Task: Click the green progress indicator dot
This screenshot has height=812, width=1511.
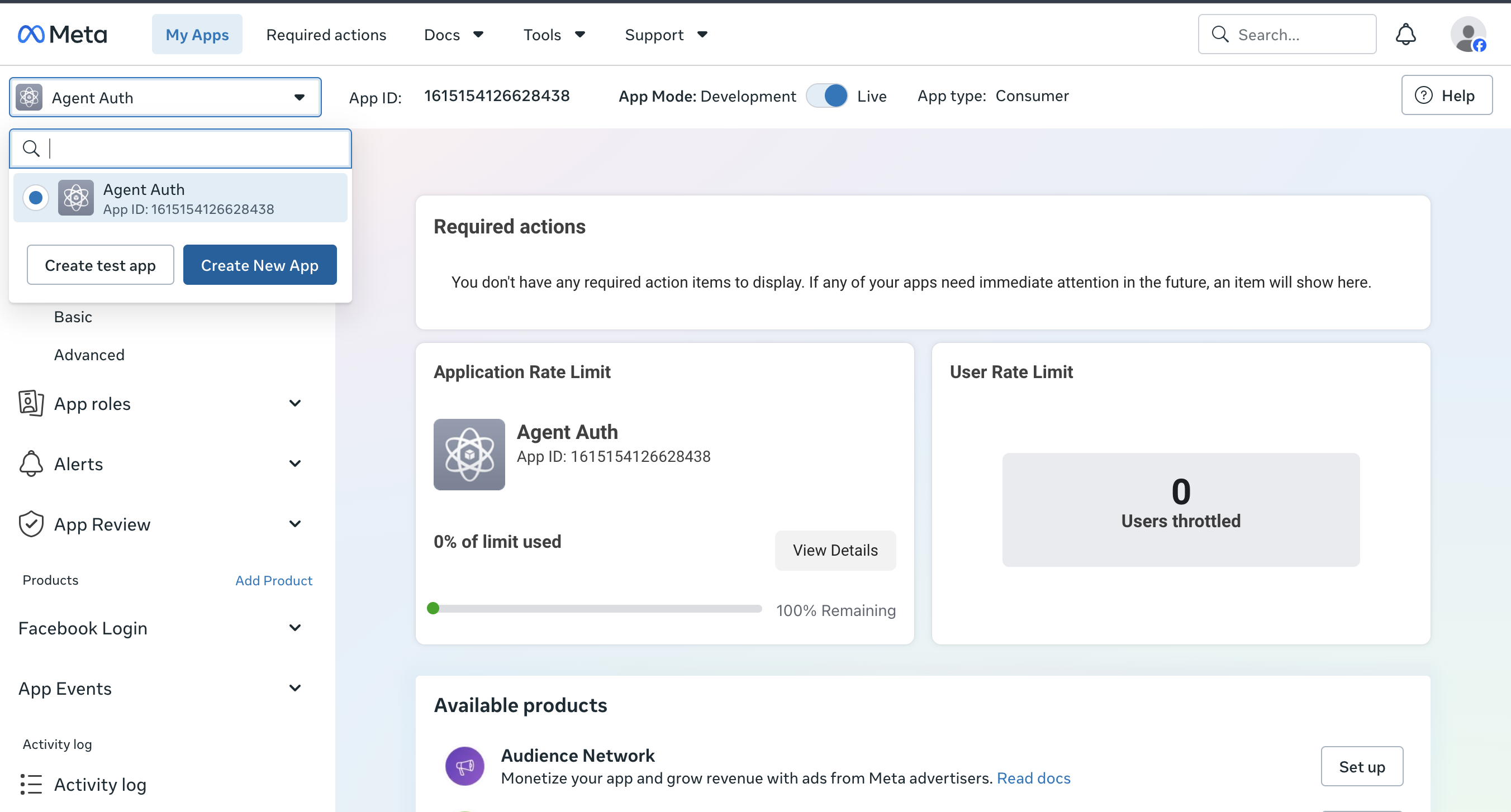Action: [x=433, y=608]
